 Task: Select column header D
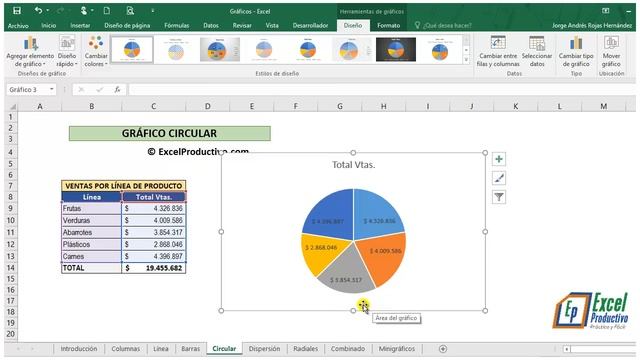[x=208, y=107]
